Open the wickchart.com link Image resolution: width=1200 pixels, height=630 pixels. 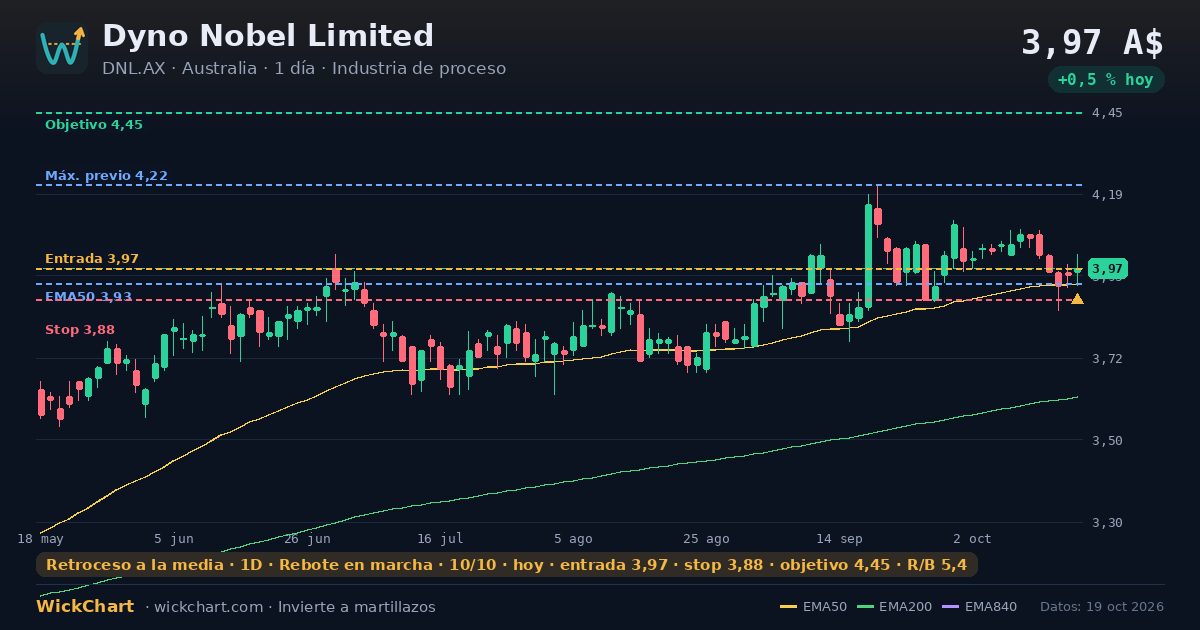tap(209, 607)
